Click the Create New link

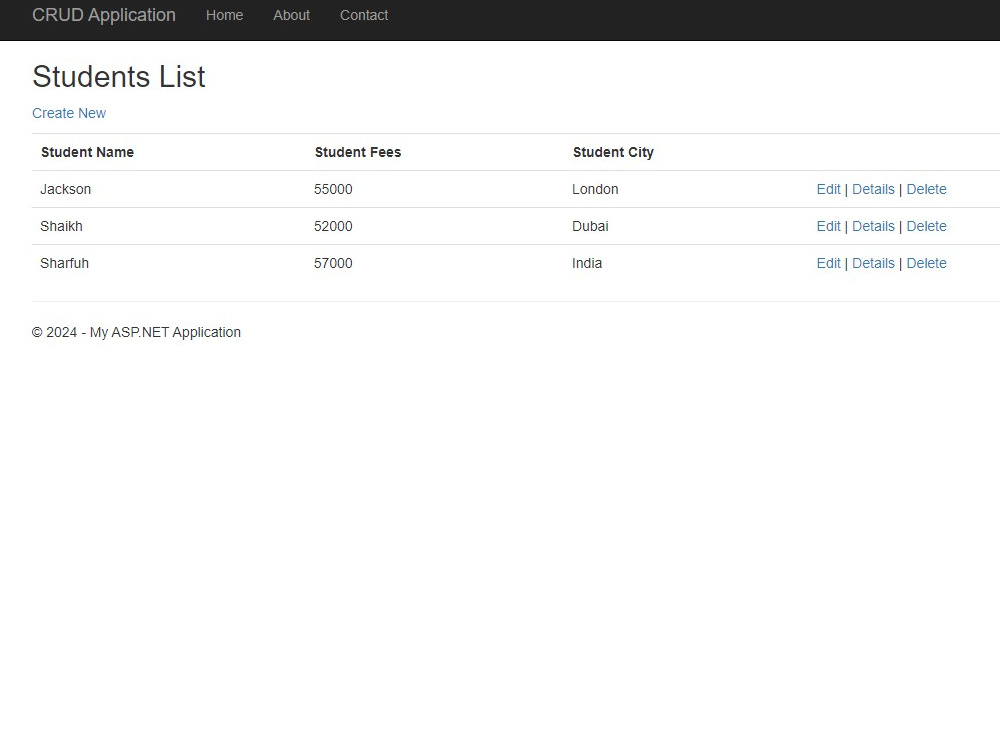[69, 113]
